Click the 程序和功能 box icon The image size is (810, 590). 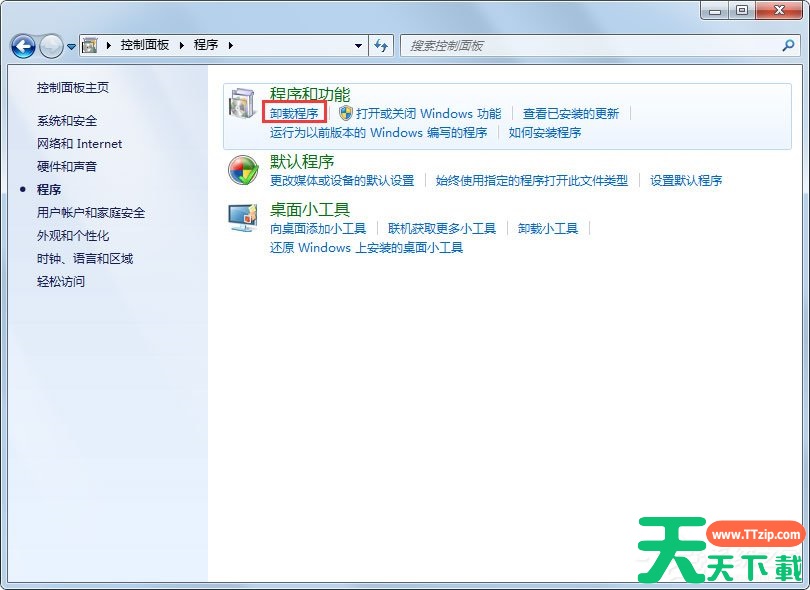242,102
